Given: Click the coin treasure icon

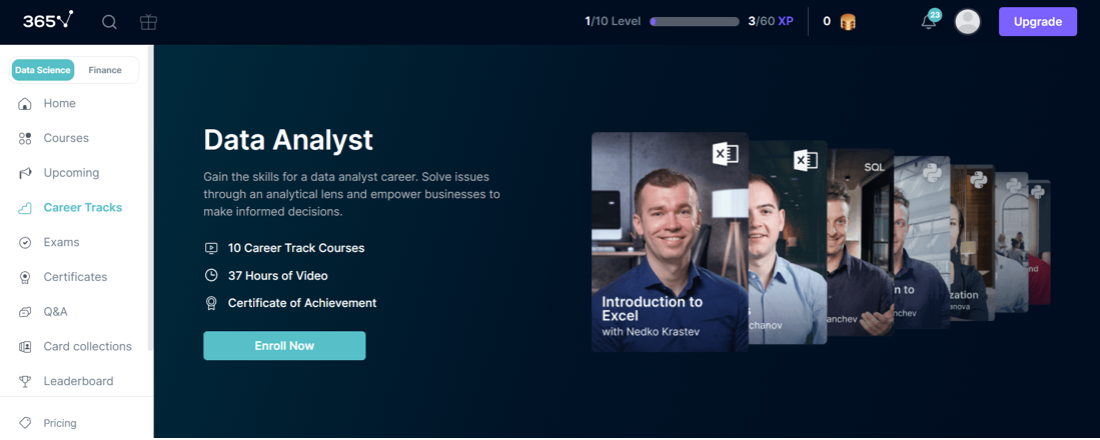Looking at the screenshot, I should tap(848, 22).
